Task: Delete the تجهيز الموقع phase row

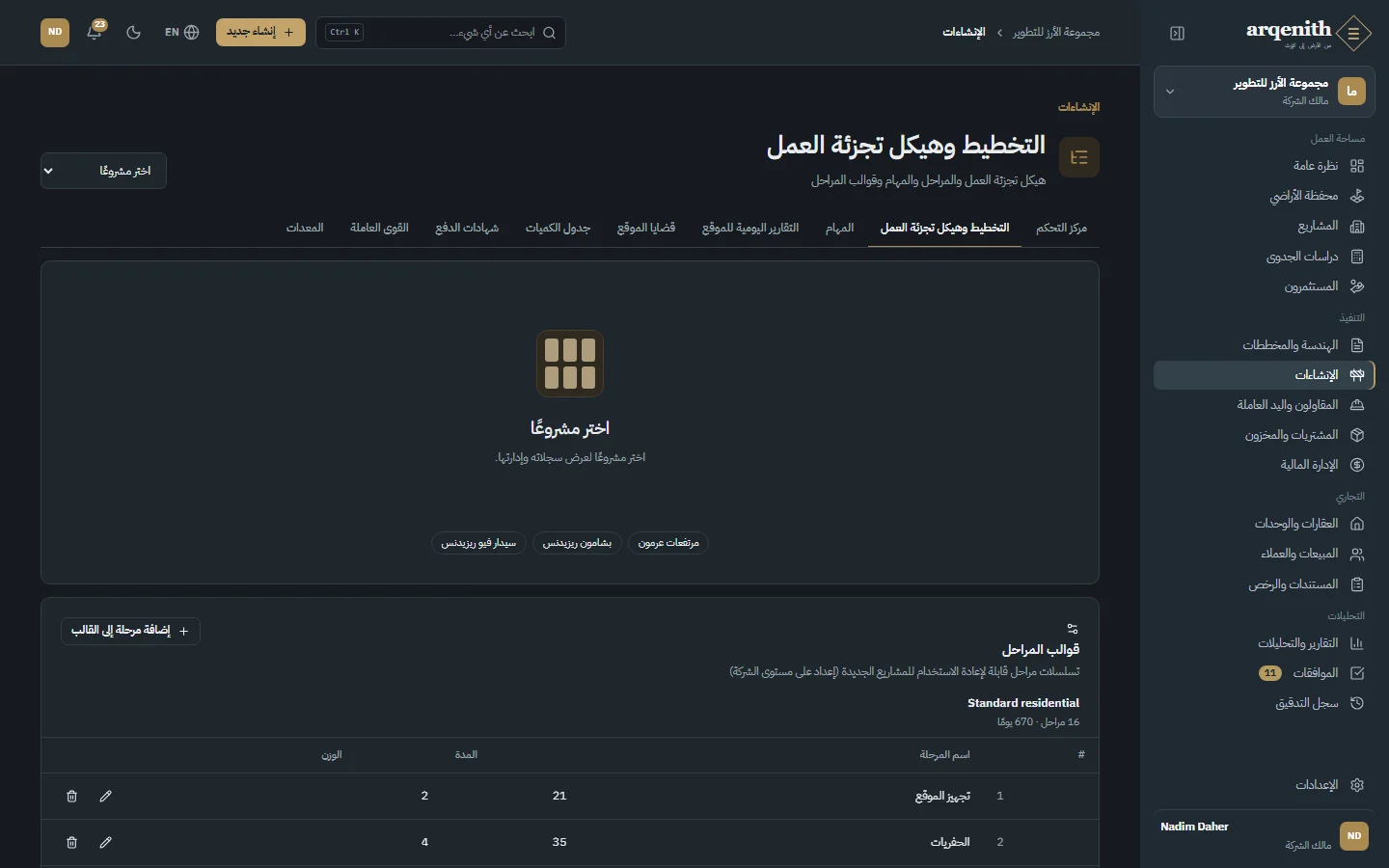Action: coord(71,797)
